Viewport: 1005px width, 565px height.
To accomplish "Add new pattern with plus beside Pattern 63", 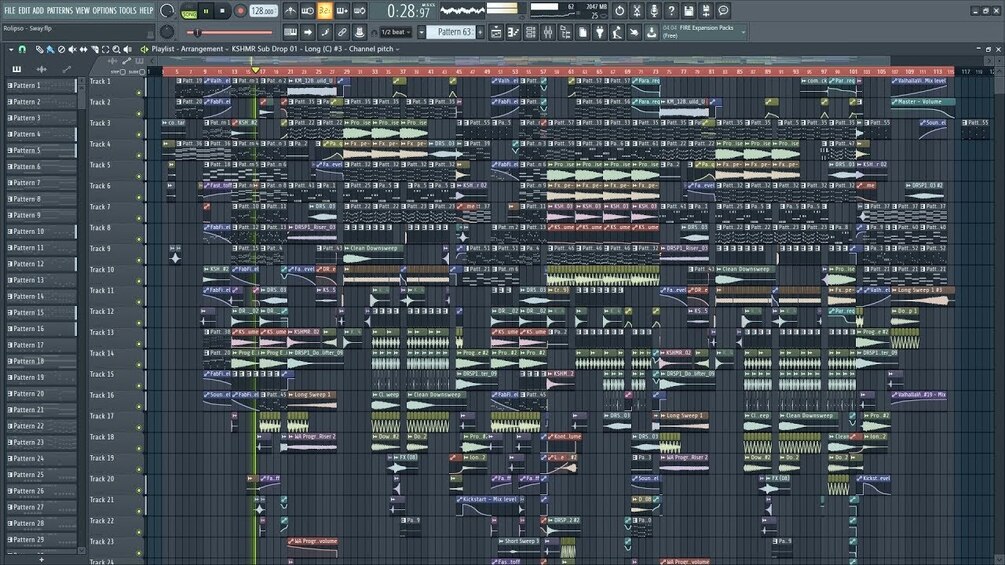I will [x=480, y=32].
